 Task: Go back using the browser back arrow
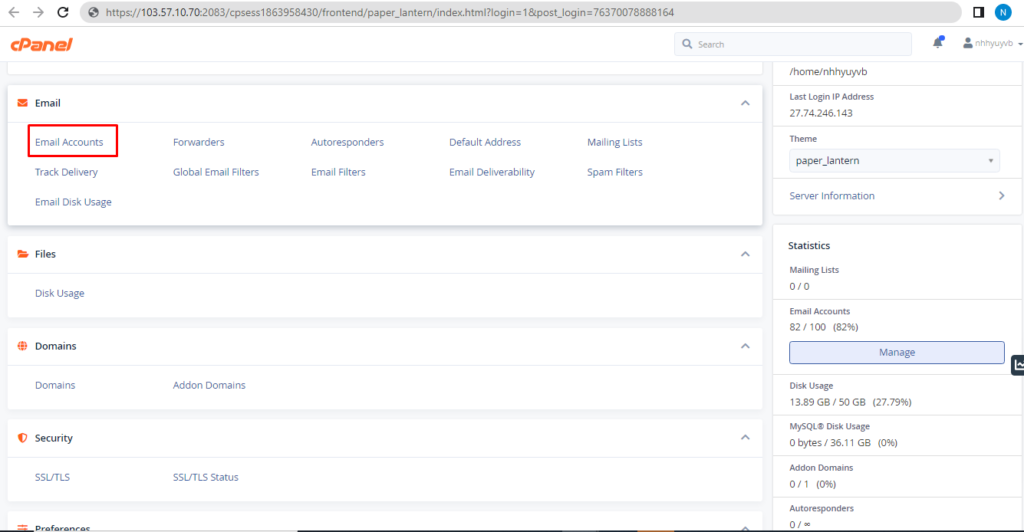(x=13, y=13)
